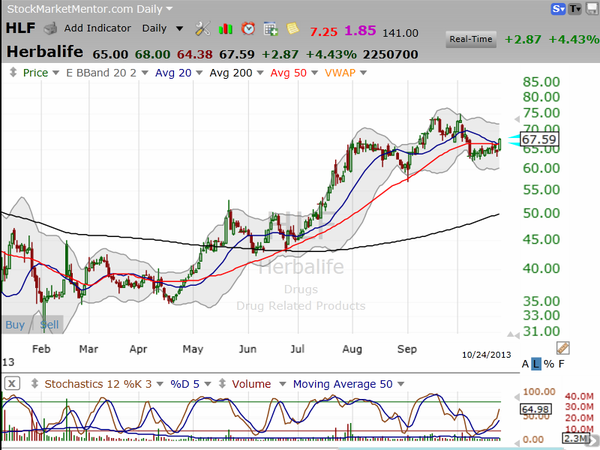Open the yellow sticky note icon
Viewport: 600px width, 450px height.
click(x=293, y=28)
